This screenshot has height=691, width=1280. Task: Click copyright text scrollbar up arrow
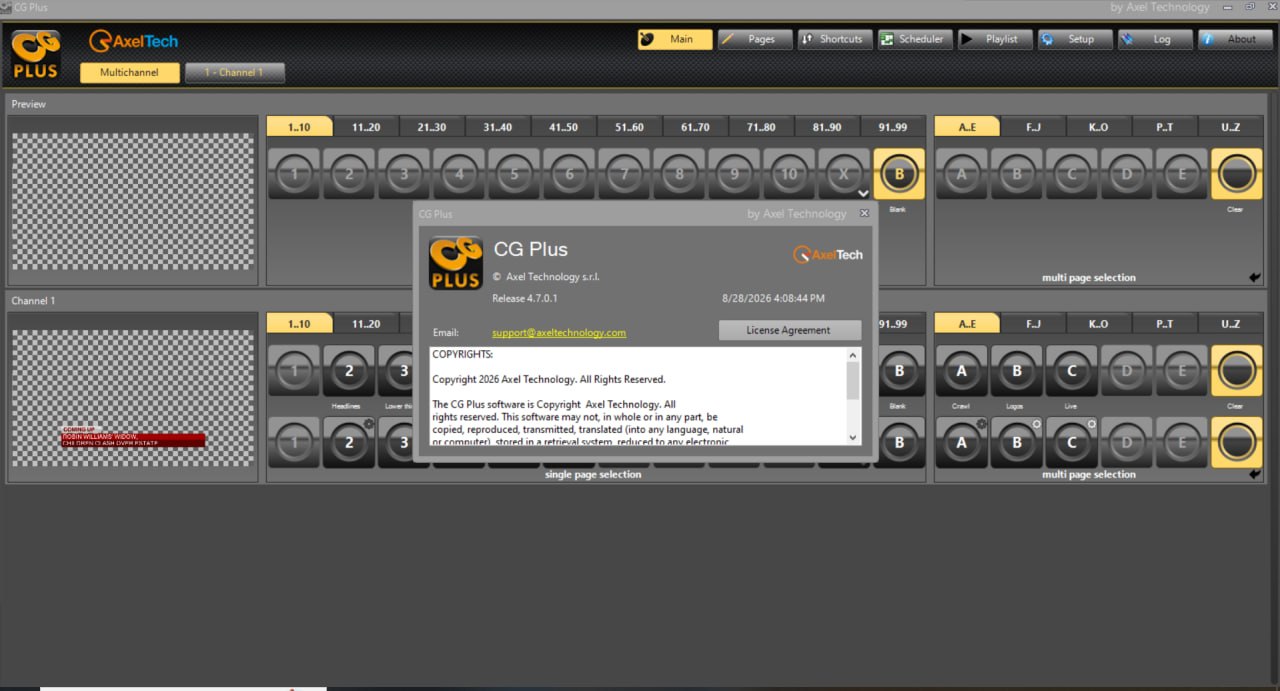point(853,355)
